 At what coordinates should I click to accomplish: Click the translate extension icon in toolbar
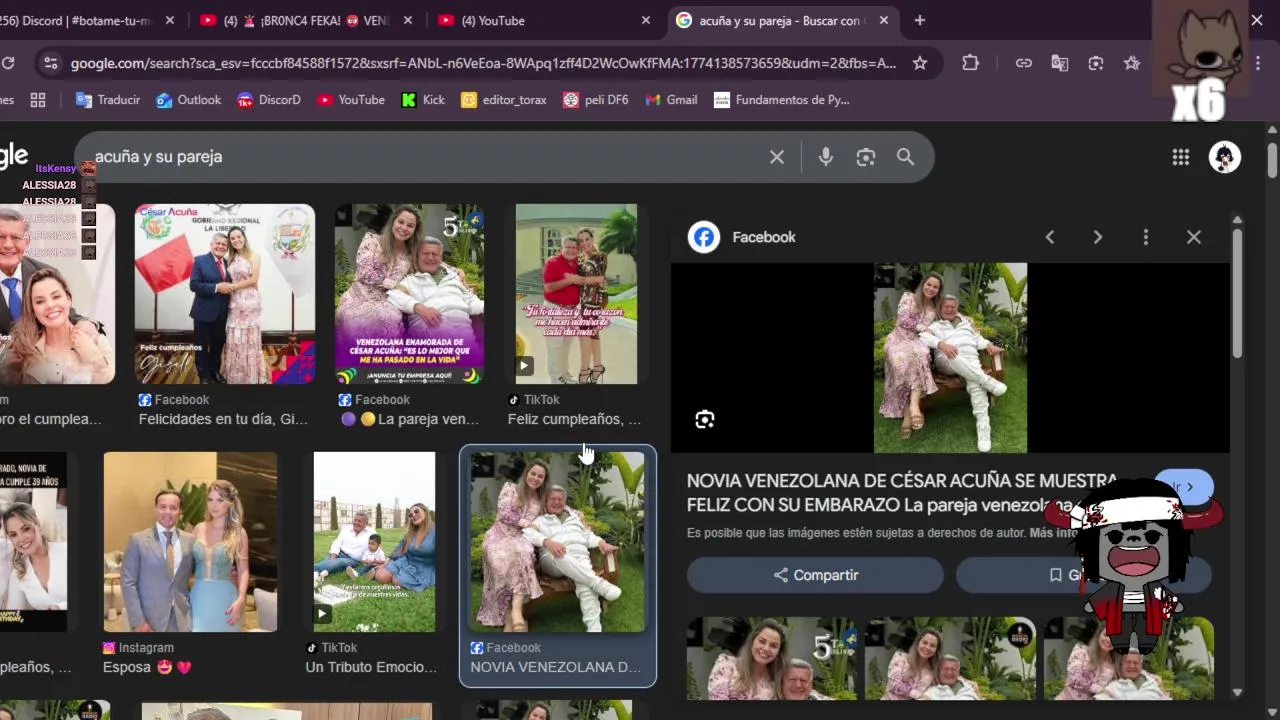point(1060,63)
